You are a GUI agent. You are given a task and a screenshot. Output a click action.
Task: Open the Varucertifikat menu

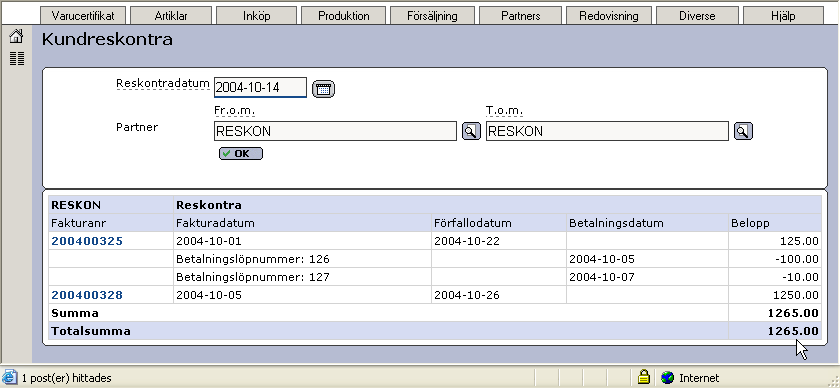(x=83, y=16)
